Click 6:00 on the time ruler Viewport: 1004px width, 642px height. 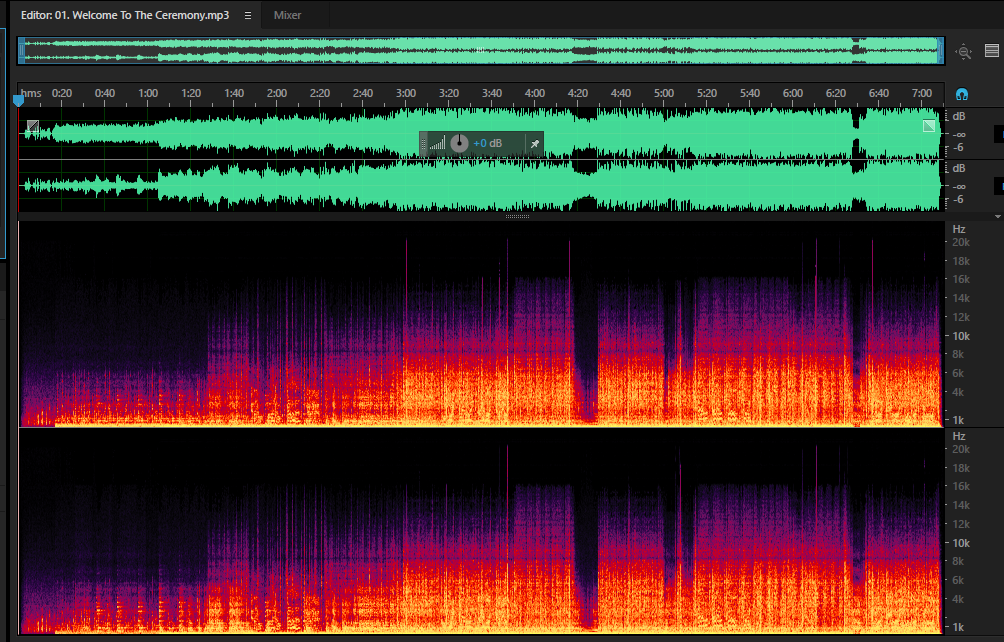tap(793, 93)
